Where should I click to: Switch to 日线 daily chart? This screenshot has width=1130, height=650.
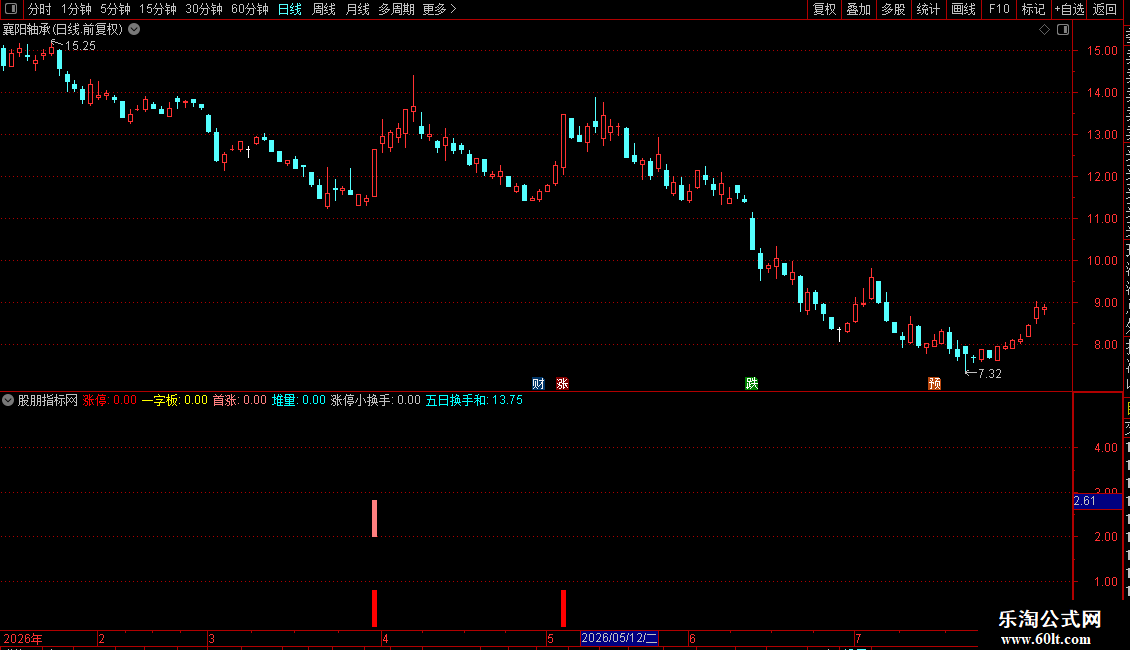point(290,9)
